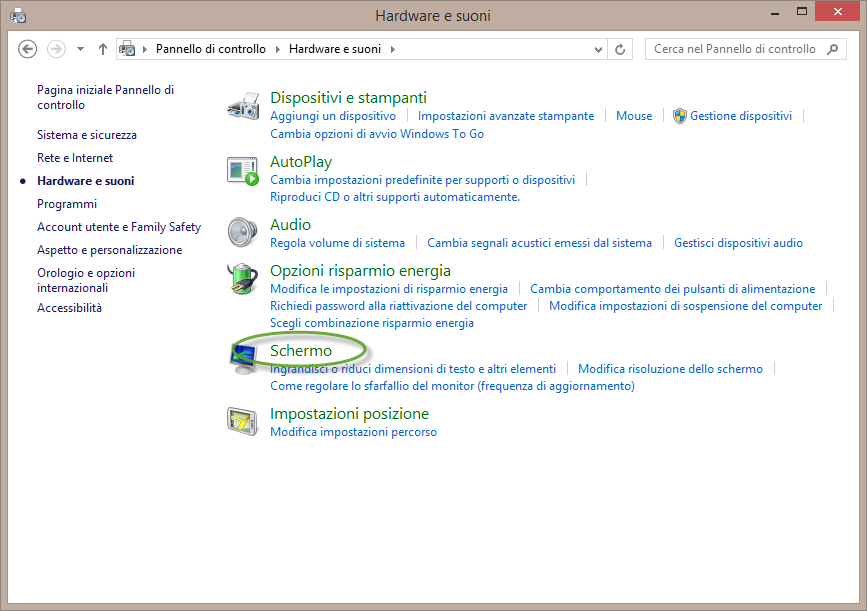
Task: Click the Opzioni risparmio energia battery icon
Action: point(243,279)
